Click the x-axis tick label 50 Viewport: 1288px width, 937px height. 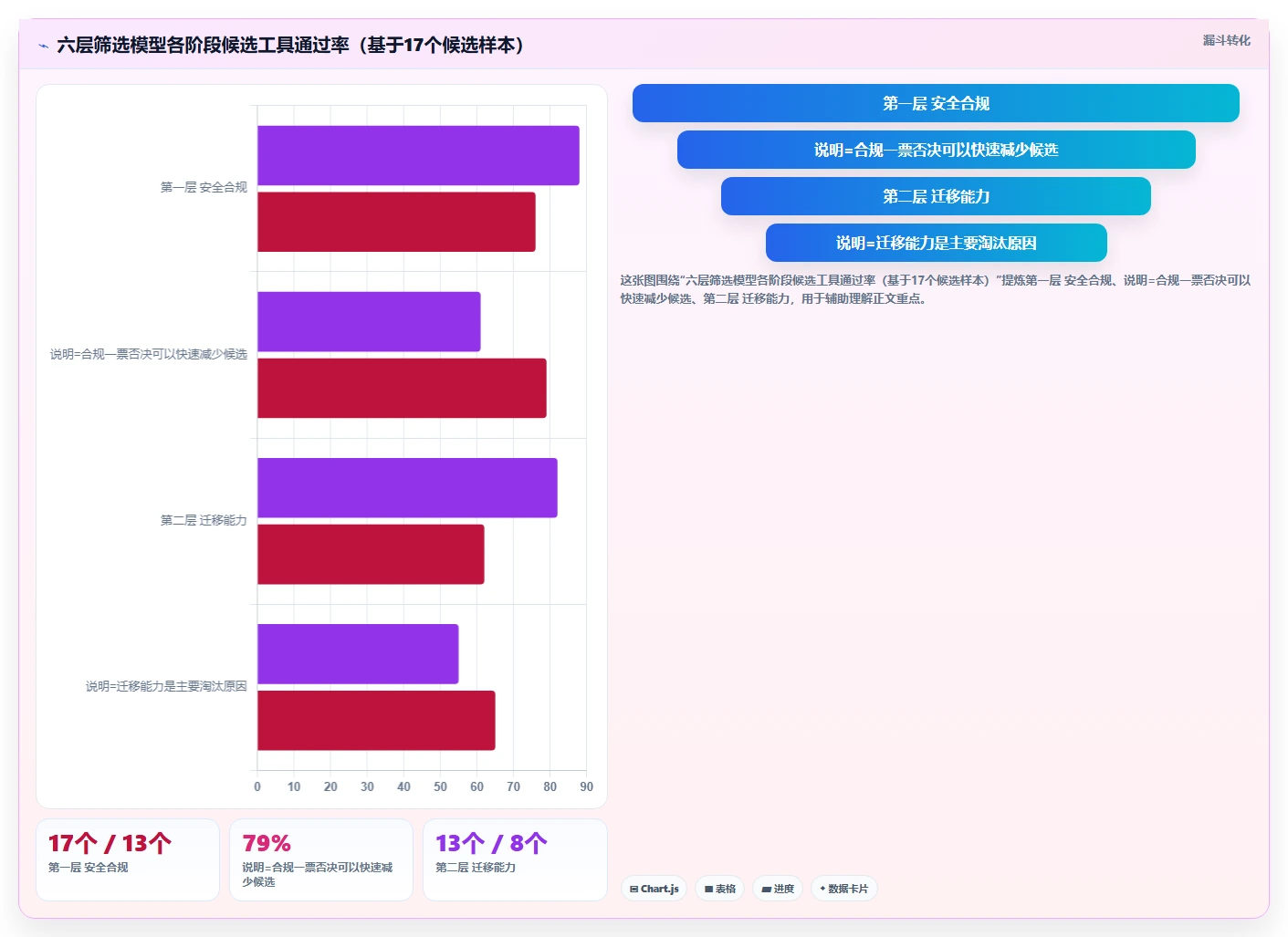[x=440, y=786]
